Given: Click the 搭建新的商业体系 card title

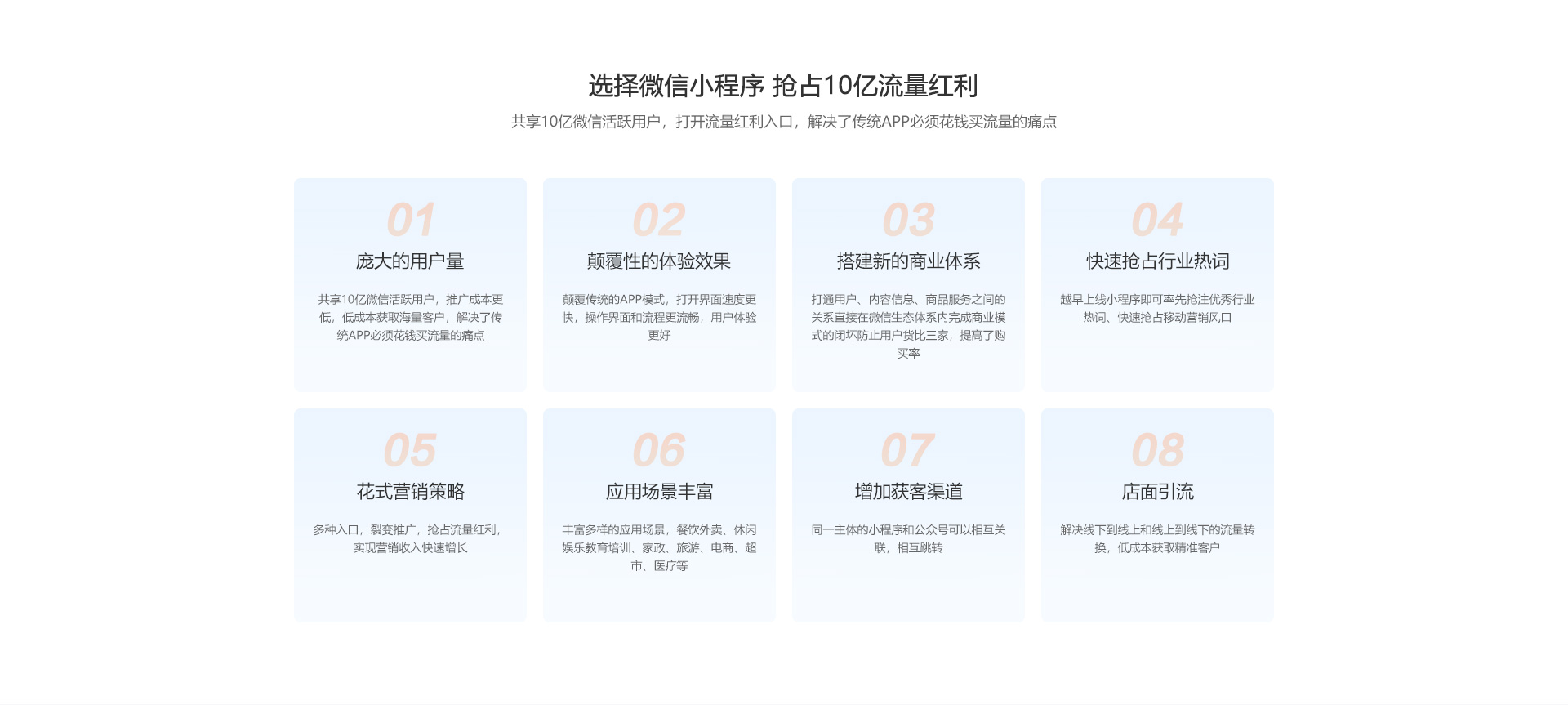Looking at the screenshot, I should 908,261.
